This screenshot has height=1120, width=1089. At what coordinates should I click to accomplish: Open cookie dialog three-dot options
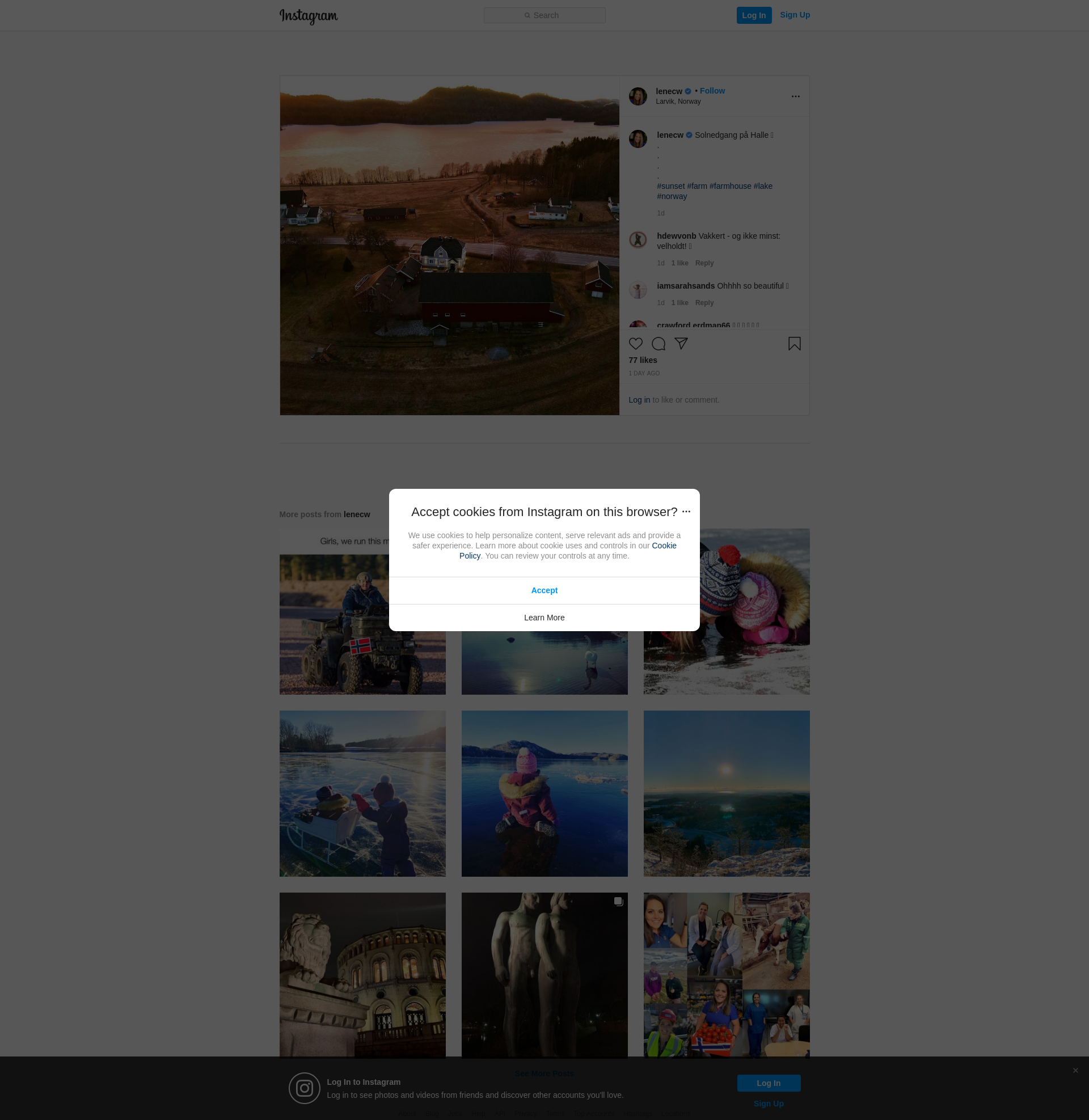(686, 512)
